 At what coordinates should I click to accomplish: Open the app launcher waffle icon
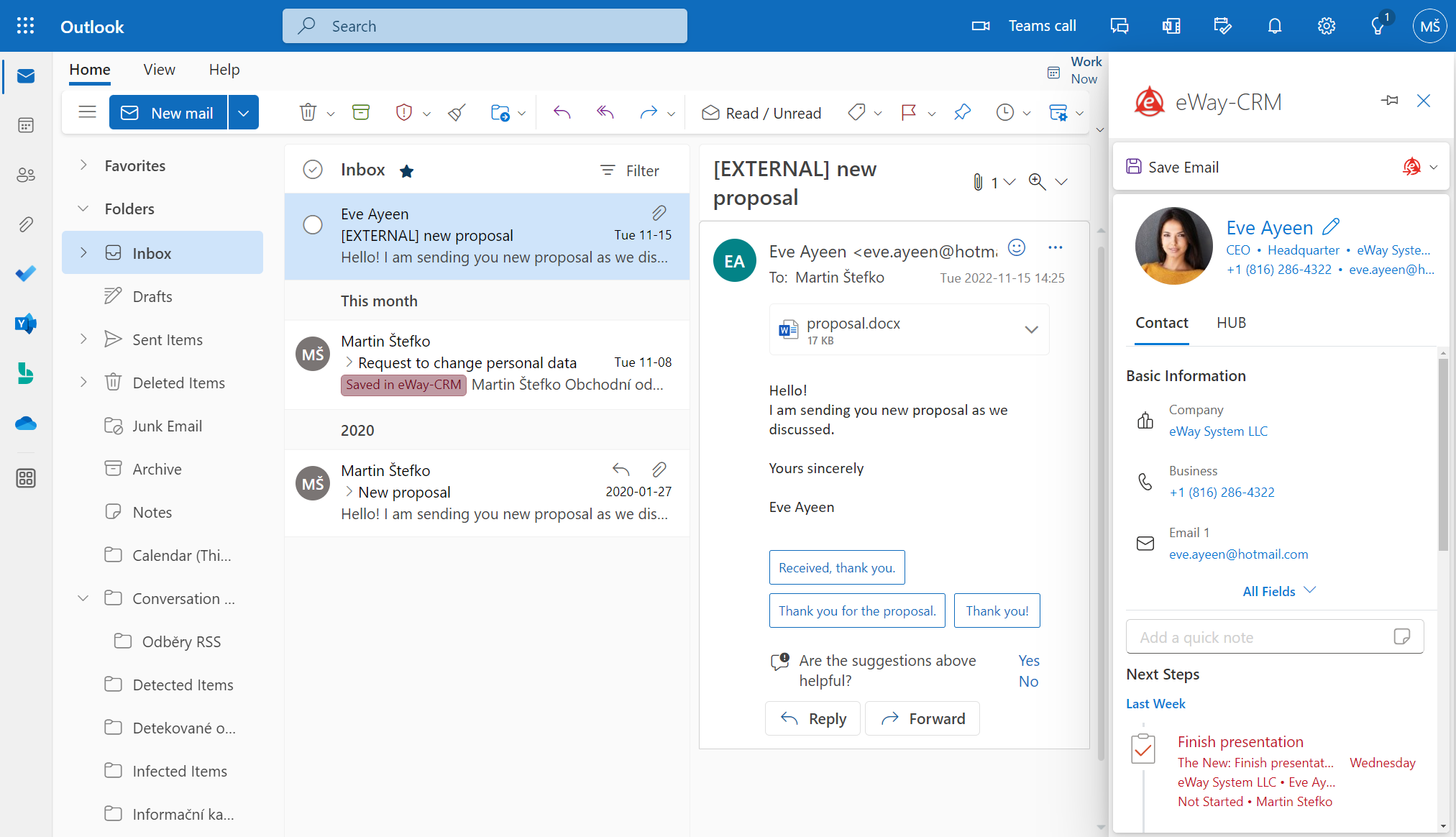26,27
